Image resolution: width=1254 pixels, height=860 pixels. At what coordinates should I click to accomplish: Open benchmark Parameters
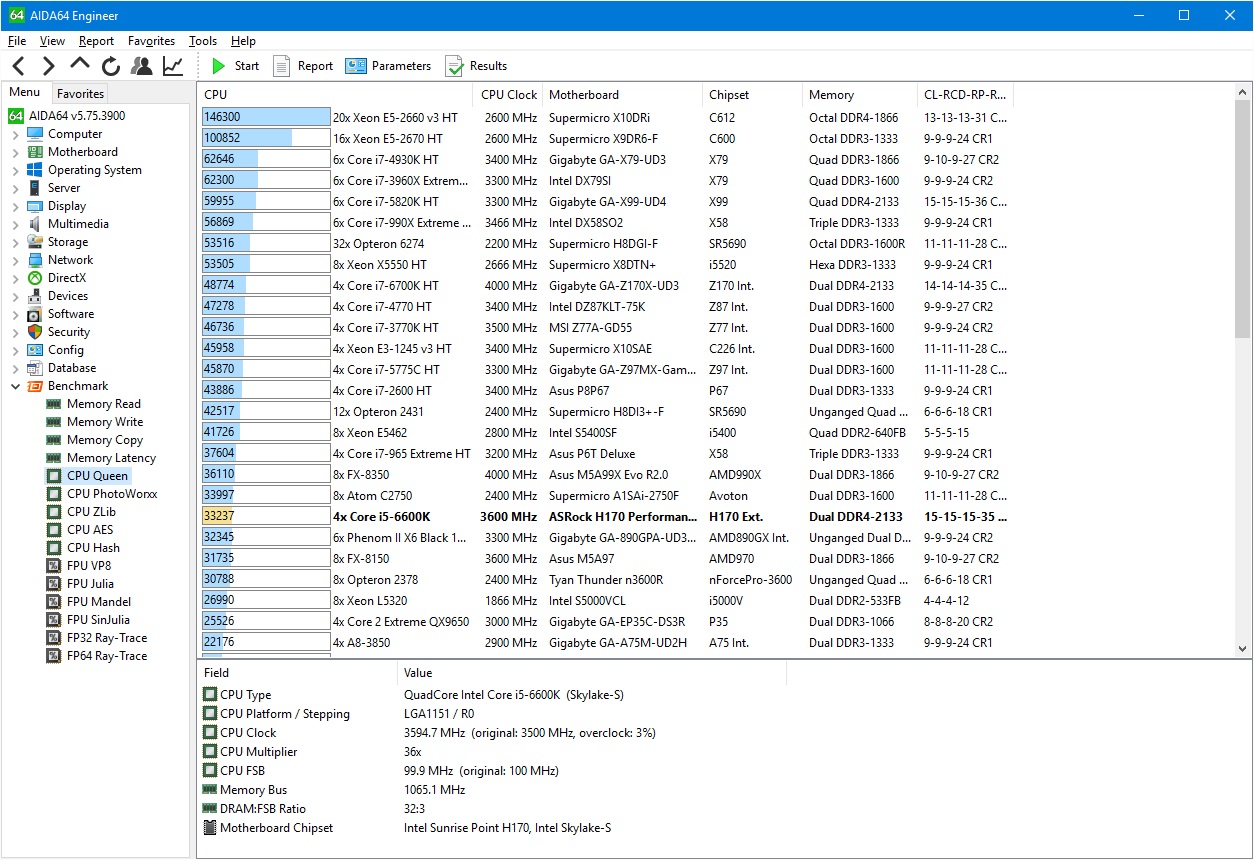coord(388,66)
